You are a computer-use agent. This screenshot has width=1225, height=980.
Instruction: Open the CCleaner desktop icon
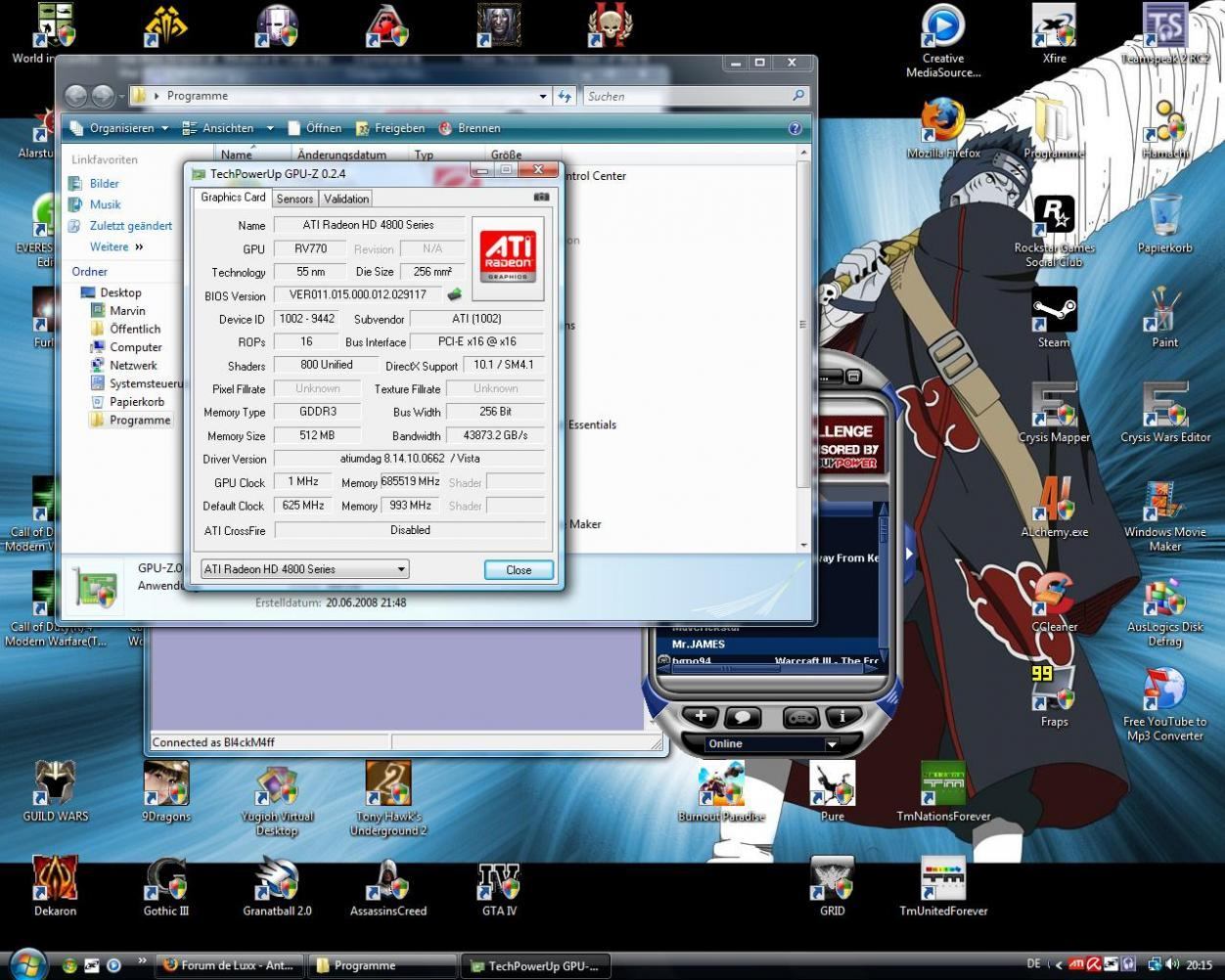[1054, 601]
